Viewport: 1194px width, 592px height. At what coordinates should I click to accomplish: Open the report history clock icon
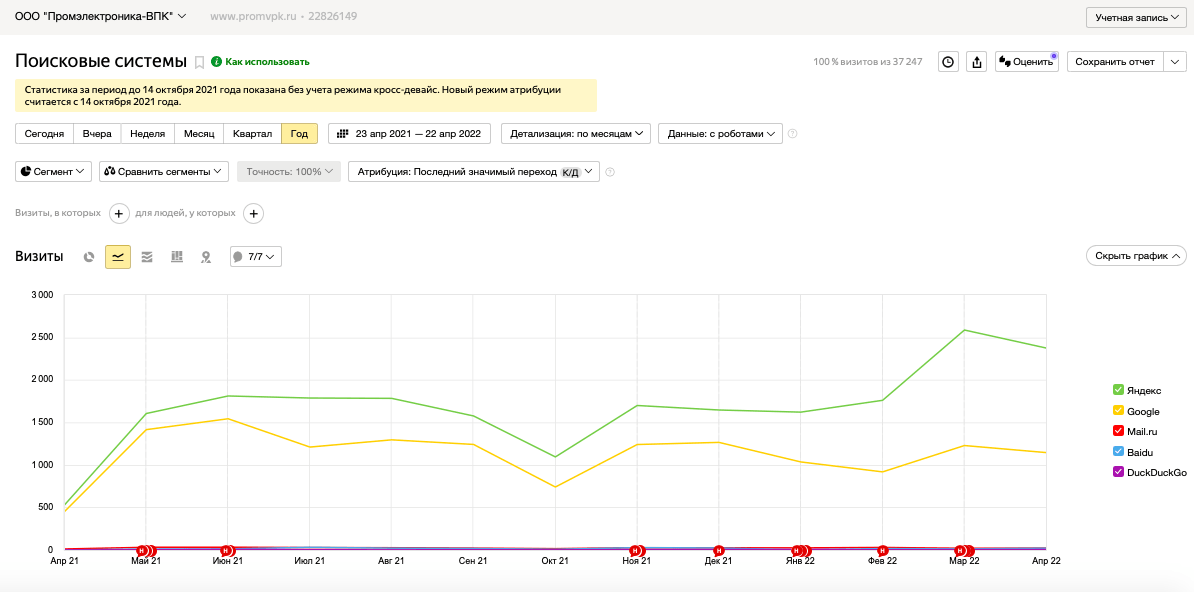[x=948, y=62]
